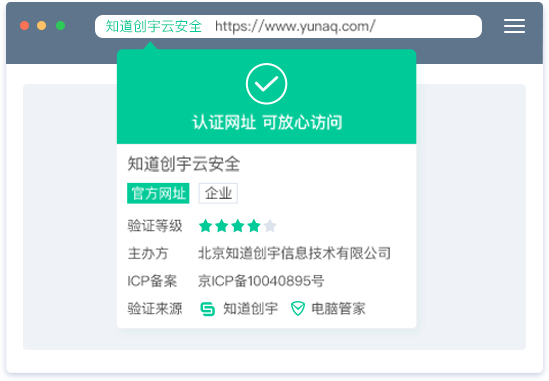Click the 知道创宇 logo icon
The height and width of the screenshot is (381, 549).
(x=207, y=309)
